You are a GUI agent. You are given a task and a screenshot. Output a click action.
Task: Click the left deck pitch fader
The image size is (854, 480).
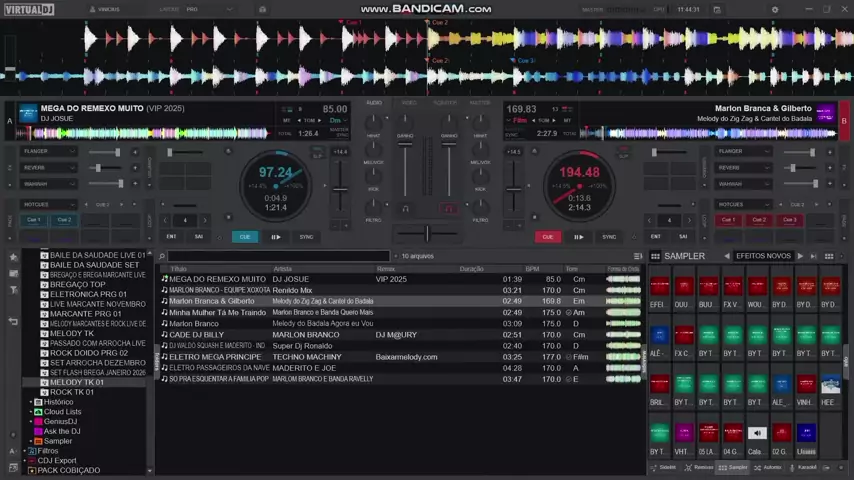pos(341,190)
